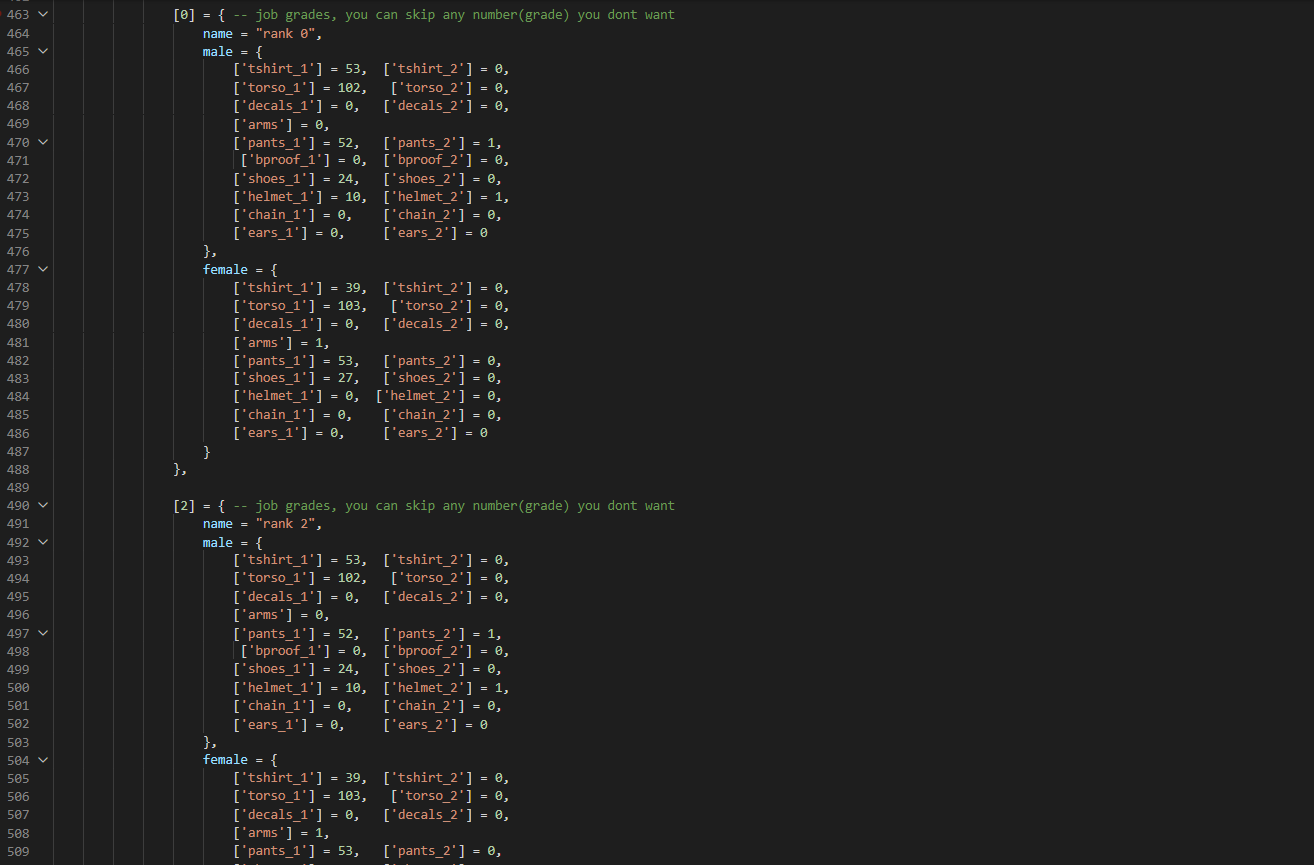This screenshot has width=1314, height=865.
Task: Fold the male table at line 465
Action: pyautogui.click(x=42, y=51)
